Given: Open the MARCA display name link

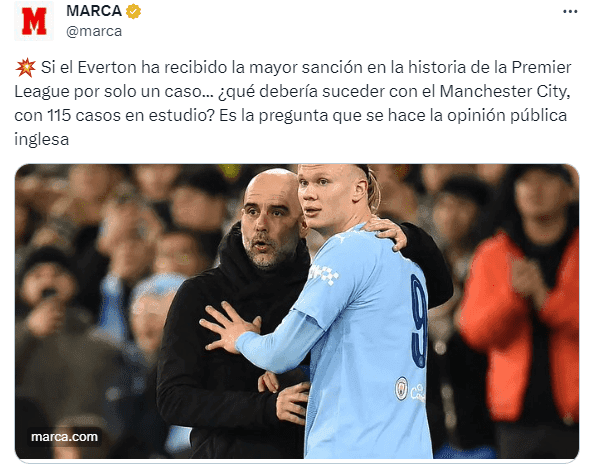Looking at the screenshot, I should (x=94, y=11).
